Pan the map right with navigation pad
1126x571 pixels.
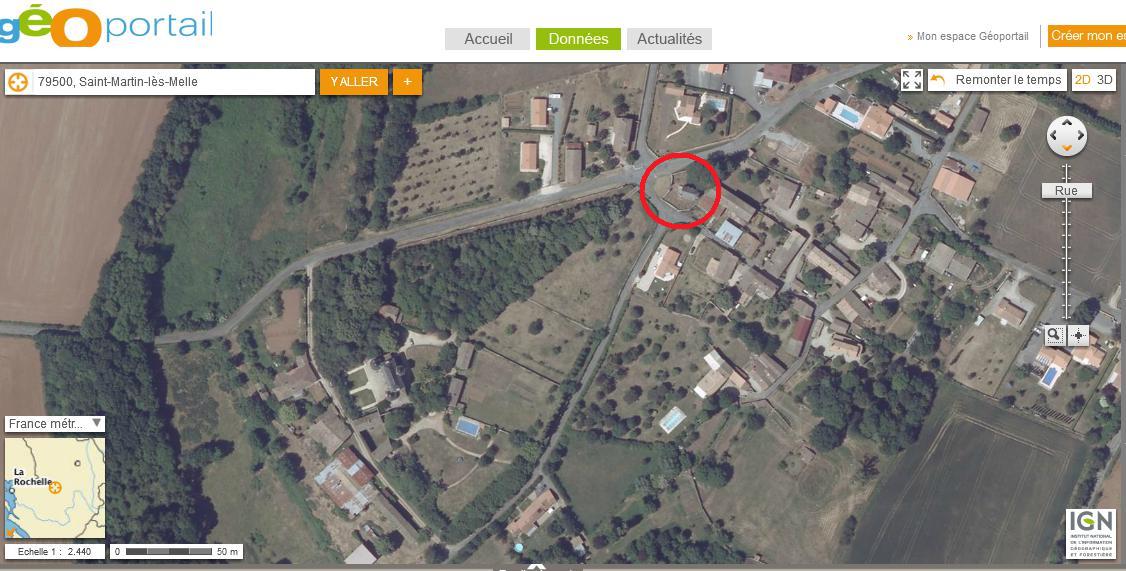click(1079, 136)
